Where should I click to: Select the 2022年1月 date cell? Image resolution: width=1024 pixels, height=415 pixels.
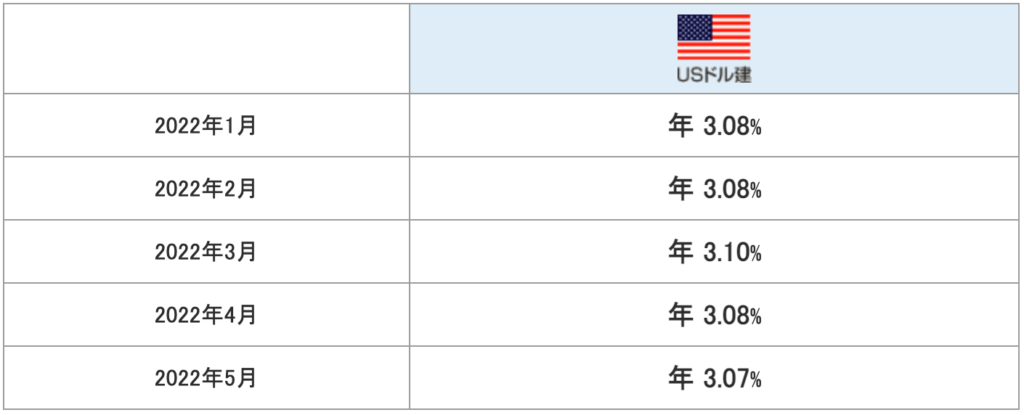pyautogui.click(x=206, y=126)
